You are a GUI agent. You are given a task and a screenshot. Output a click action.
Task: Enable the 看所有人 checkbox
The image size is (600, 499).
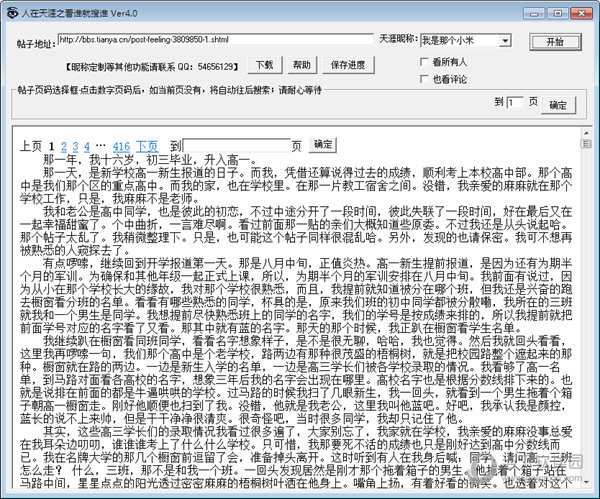click(423, 62)
